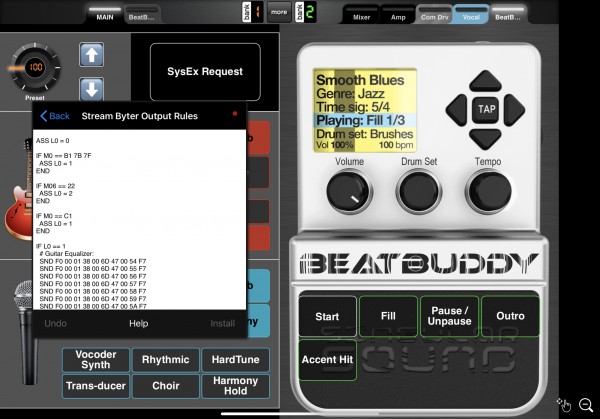The height and width of the screenshot is (419, 600).
Task: Select bank 2
Action: coord(305,12)
